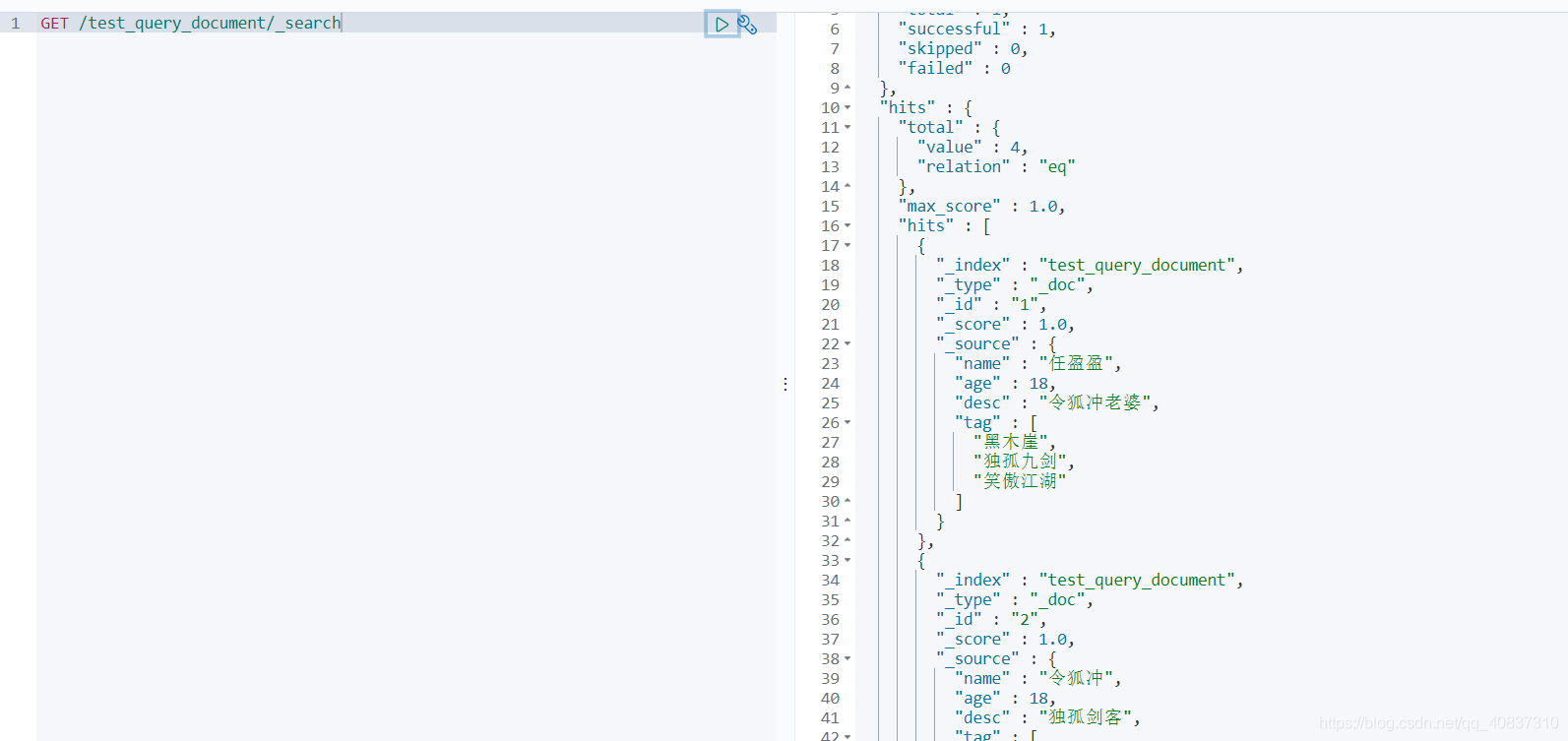Click the name "任盈盈" line

click(1037, 364)
